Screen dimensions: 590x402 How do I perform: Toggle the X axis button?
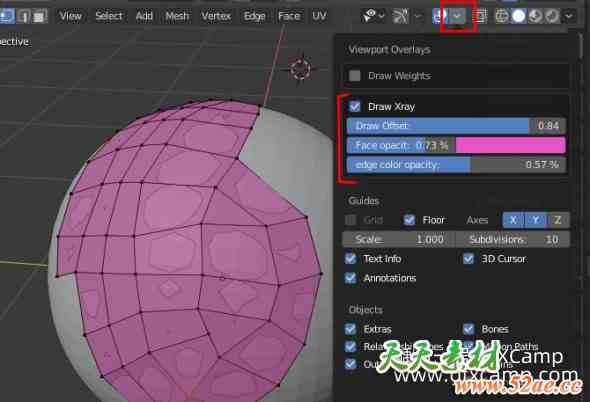point(513,220)
